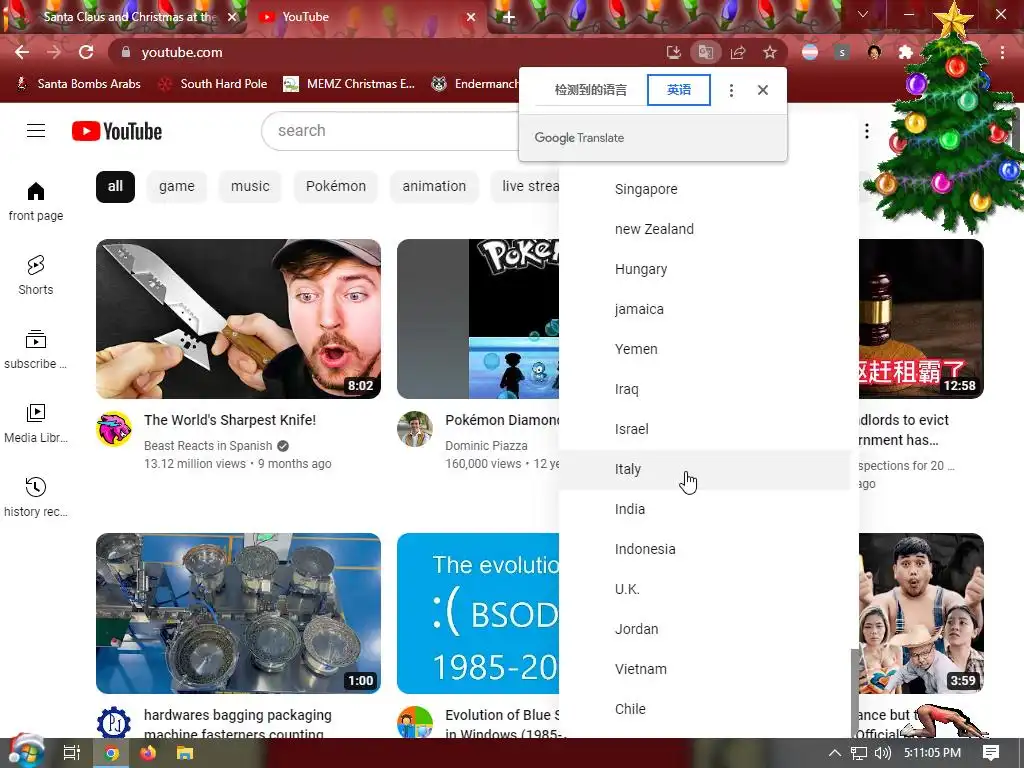Filter videos by 'Pokémon' chip
Image resolution: width=1024 pixels, height=768 pixels.
tap(336, 187)
